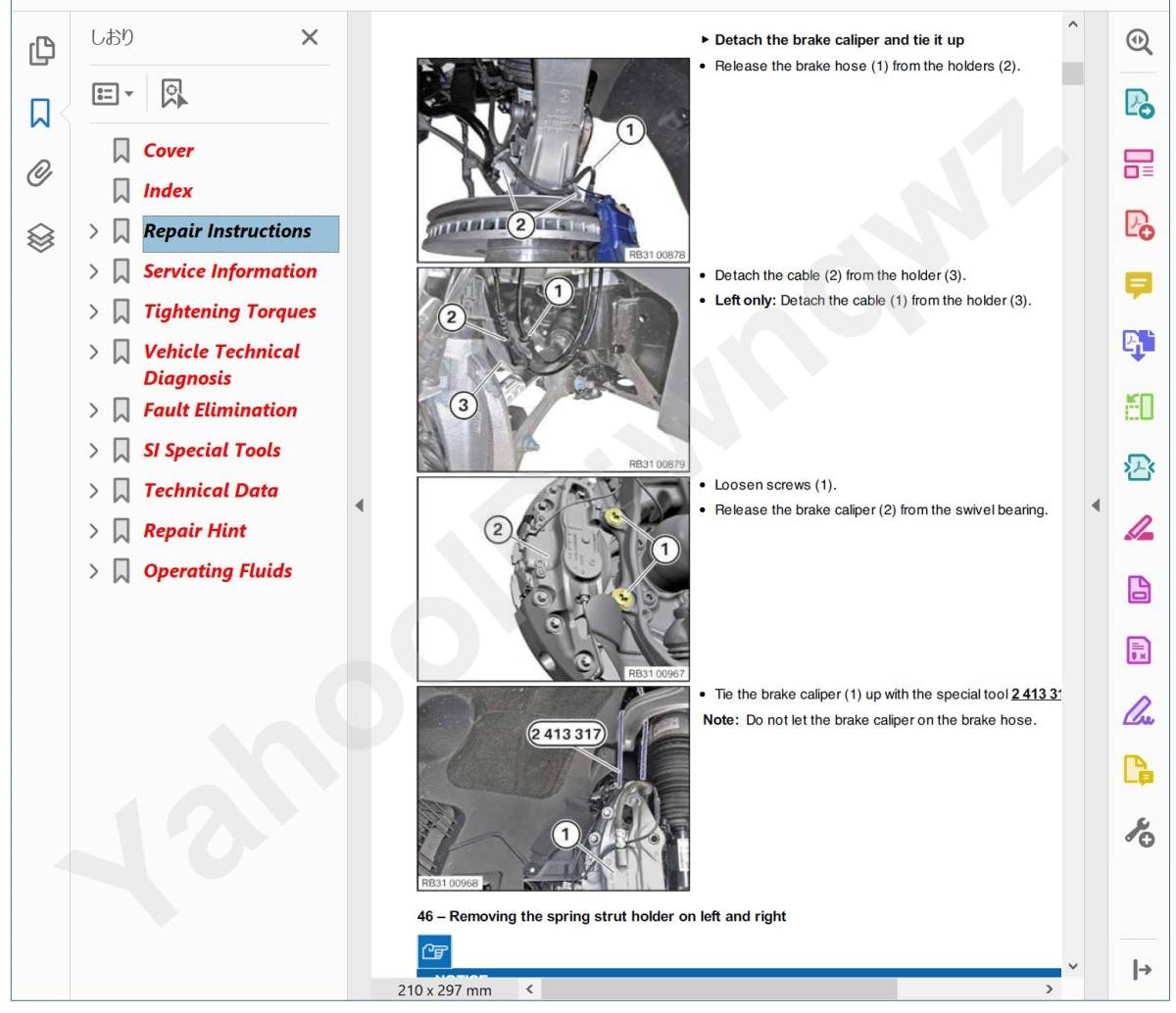
Task: Click the 210 x 297 mm page size
Action: (445, 990)
